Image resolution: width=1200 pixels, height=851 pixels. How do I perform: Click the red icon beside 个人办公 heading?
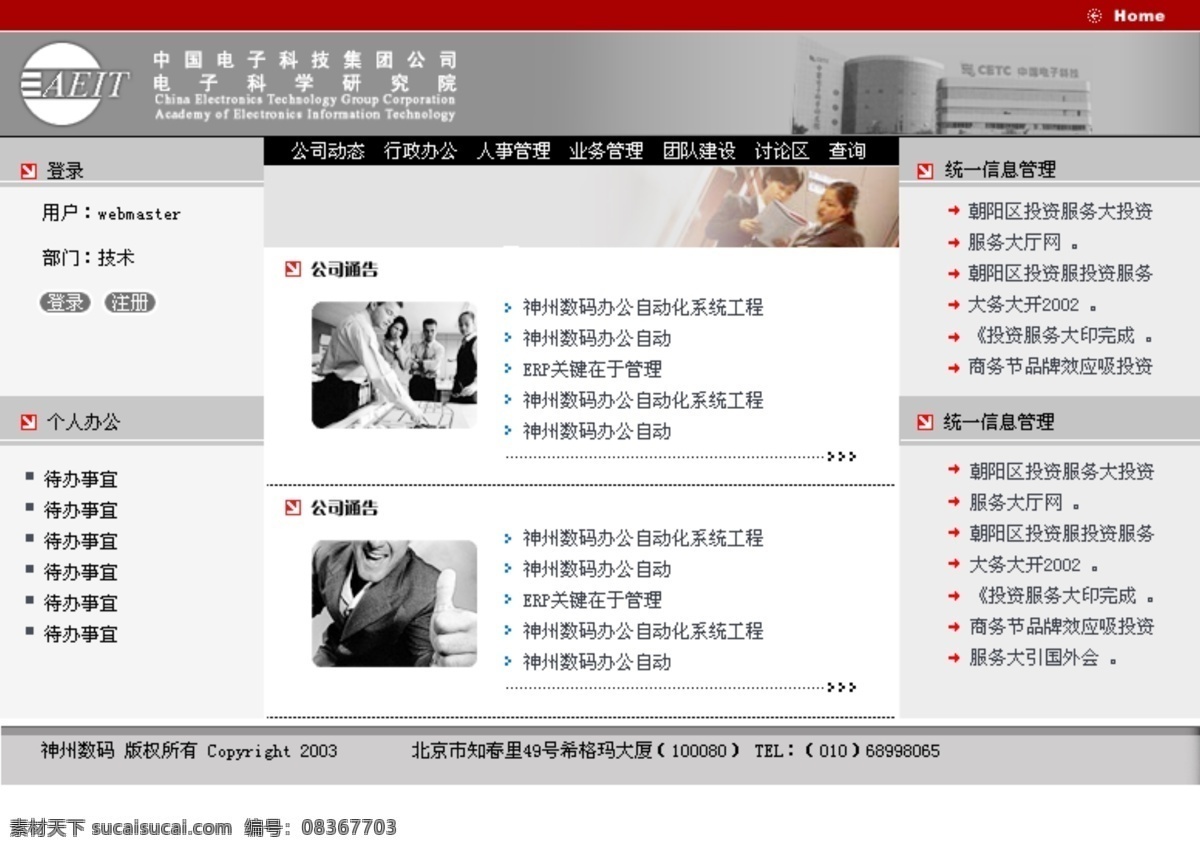(29, 423)
